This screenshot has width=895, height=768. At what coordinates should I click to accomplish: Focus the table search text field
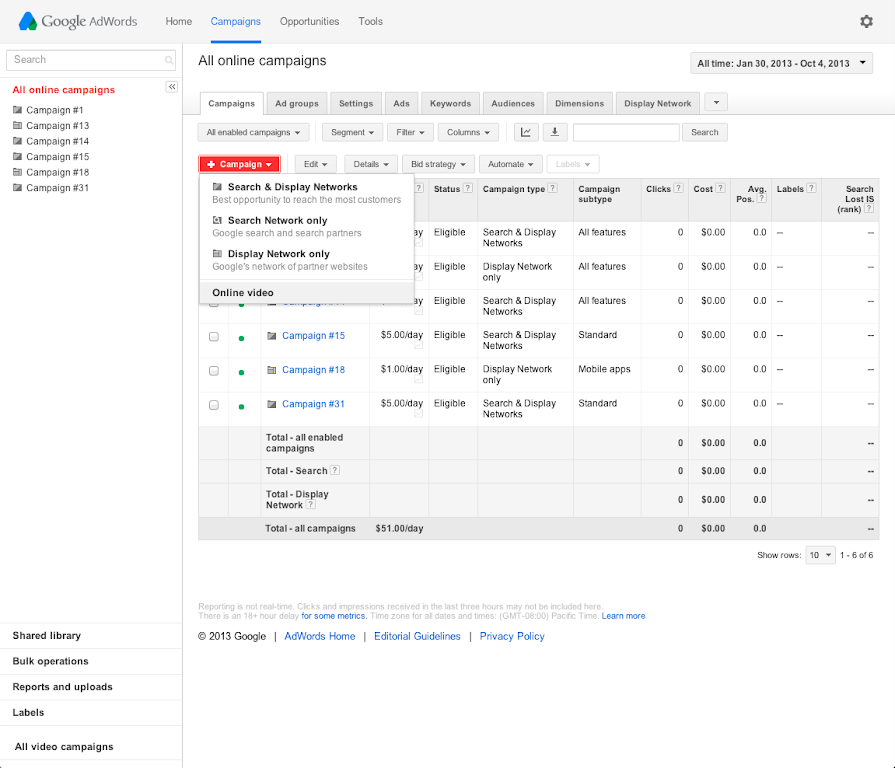click(x=626, y=132)
